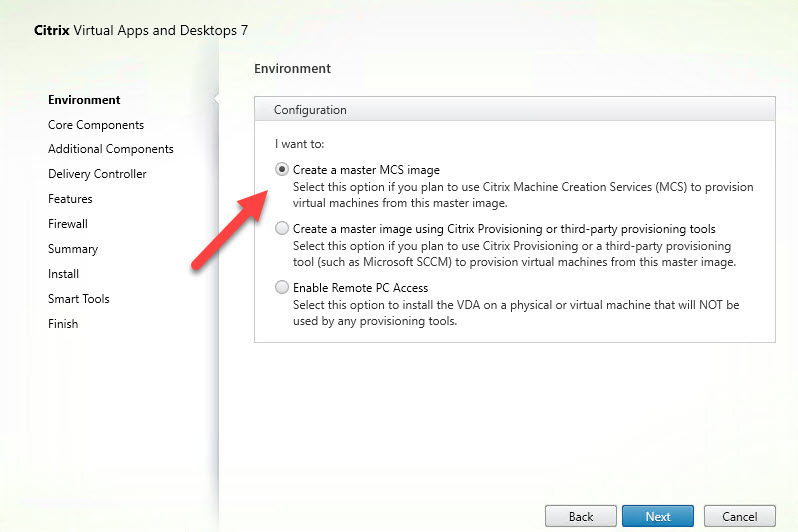
Task: Click the Enable Remote PC Access description text
Action: click(x=515, y=312)
